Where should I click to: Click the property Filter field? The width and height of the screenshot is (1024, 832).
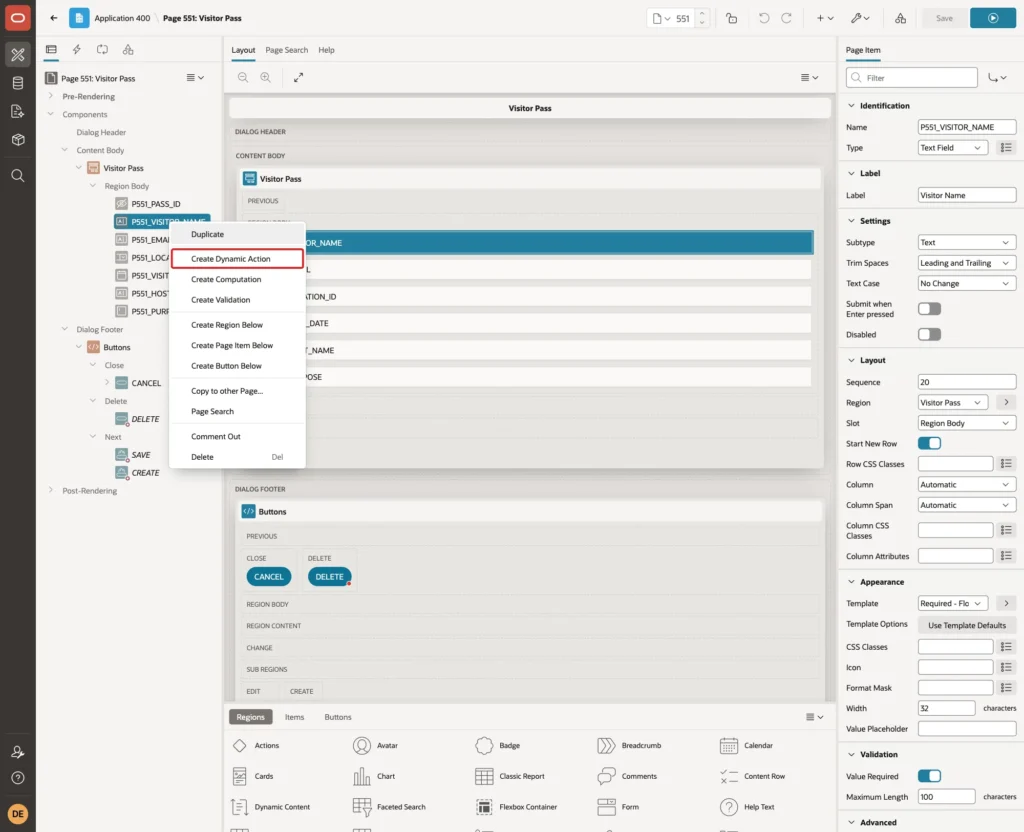pos(912,78)
